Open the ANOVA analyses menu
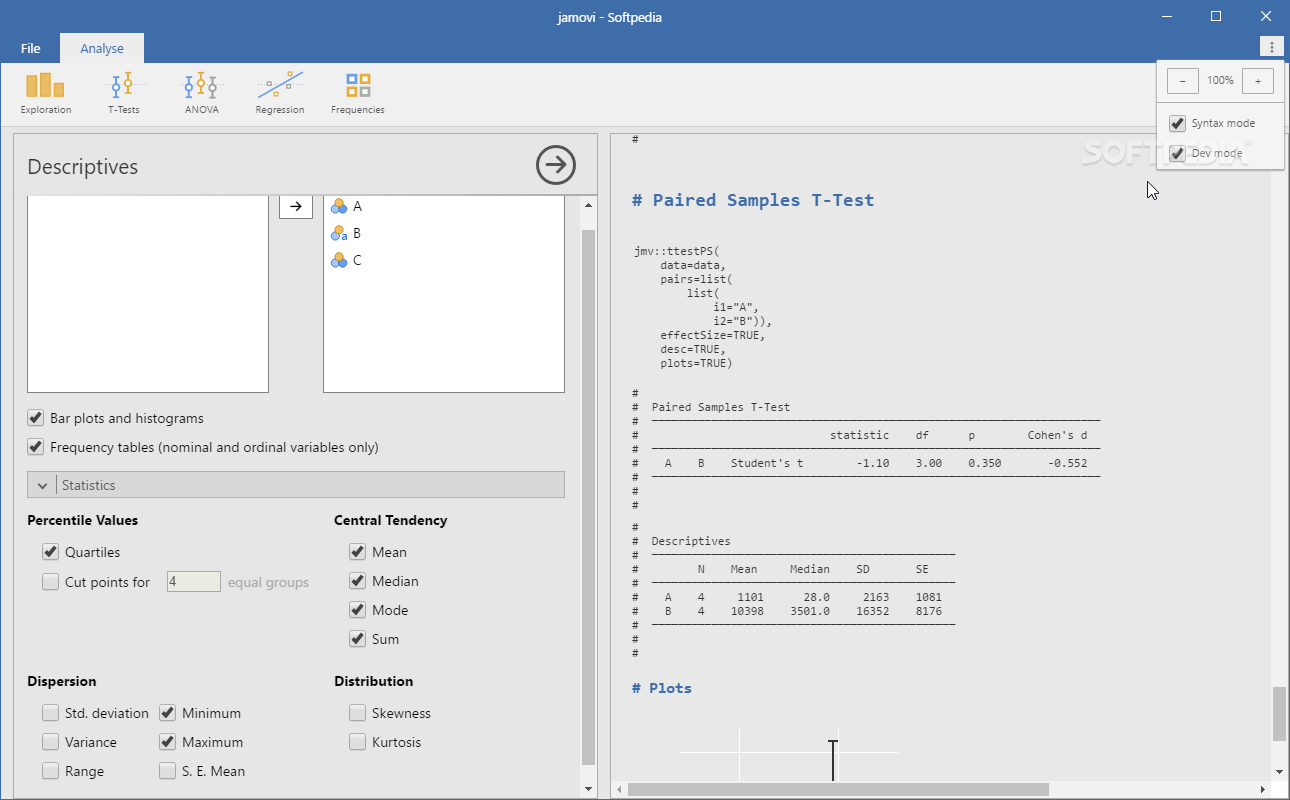The height and width of the screenshot is (800, 1290). (x=201, y=94)
